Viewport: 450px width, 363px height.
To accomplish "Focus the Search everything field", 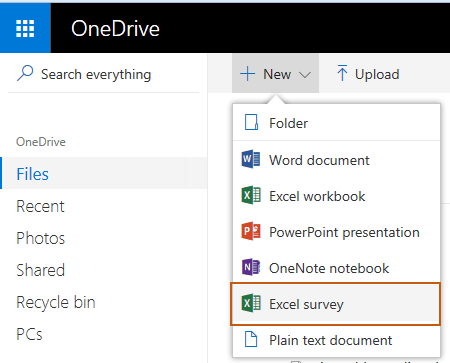I will (x=103, y=74).
